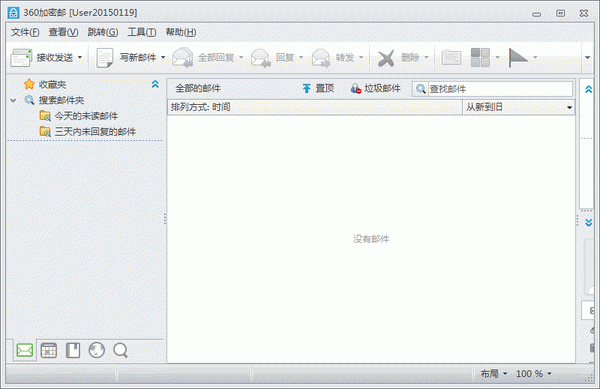Viewport: 600px width, 389px height.
Task: Open the File (文件) menu
Action: 25,32
